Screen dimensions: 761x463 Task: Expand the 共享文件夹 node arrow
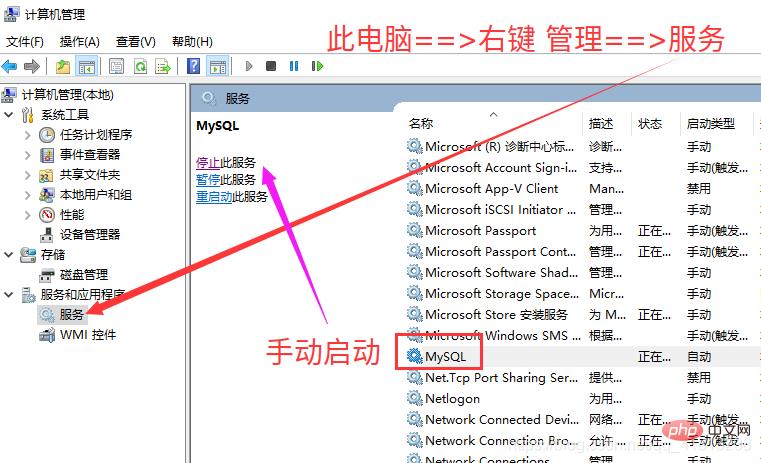pyautogui.click(x=28, y=175)
